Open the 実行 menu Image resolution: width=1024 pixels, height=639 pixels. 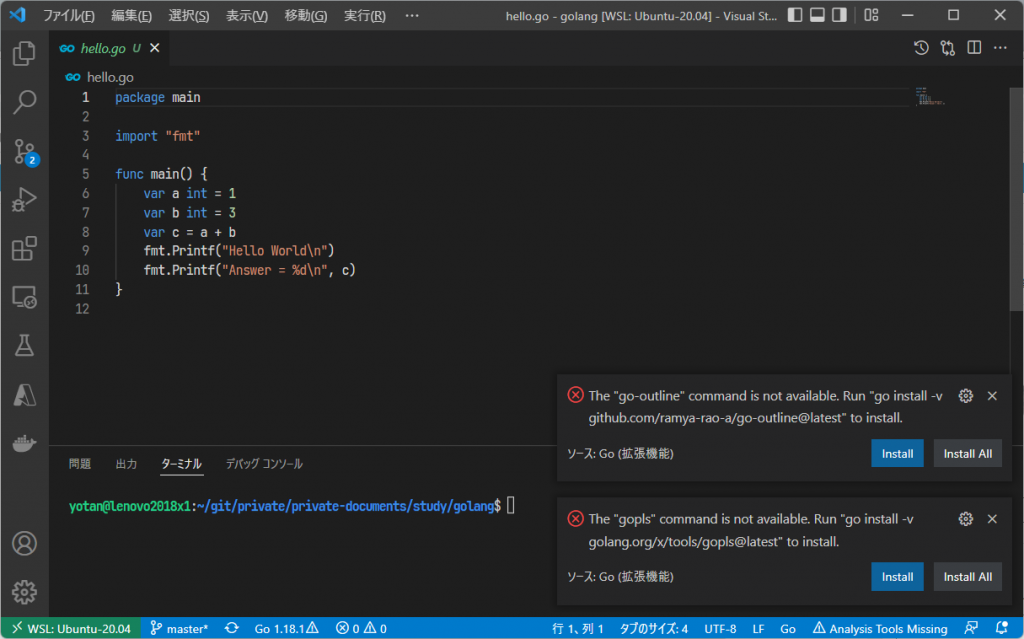[364, 16]
